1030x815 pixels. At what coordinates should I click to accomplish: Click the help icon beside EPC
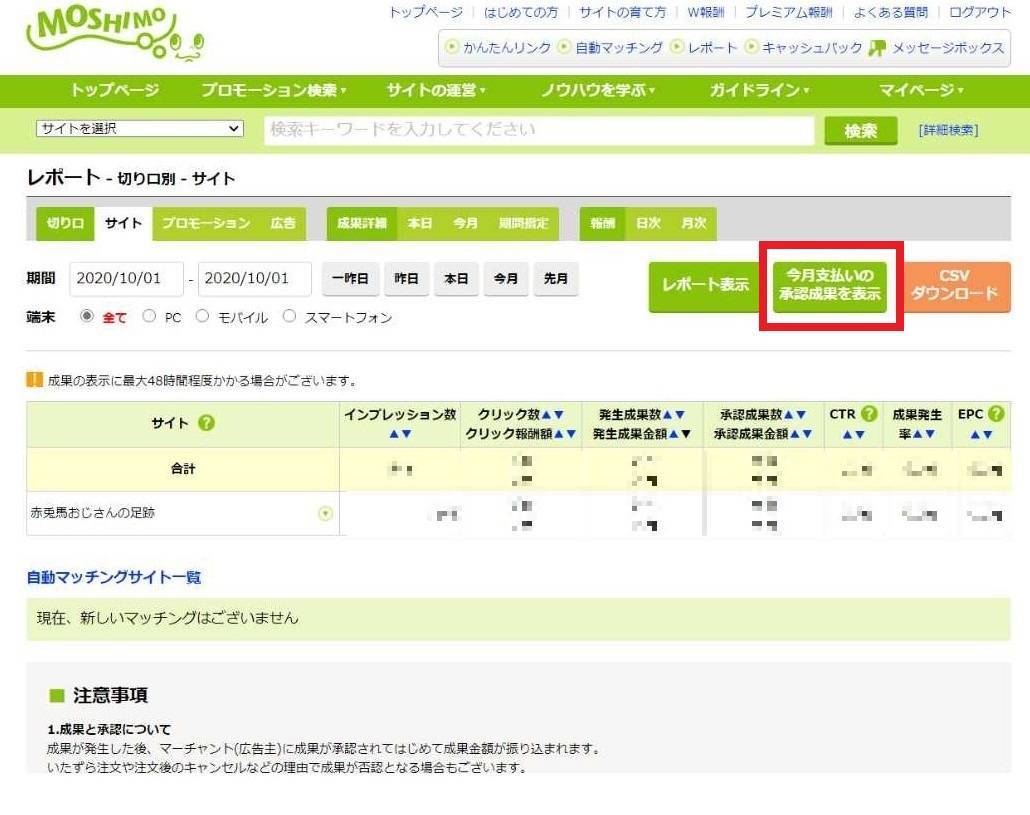[996, 414]
